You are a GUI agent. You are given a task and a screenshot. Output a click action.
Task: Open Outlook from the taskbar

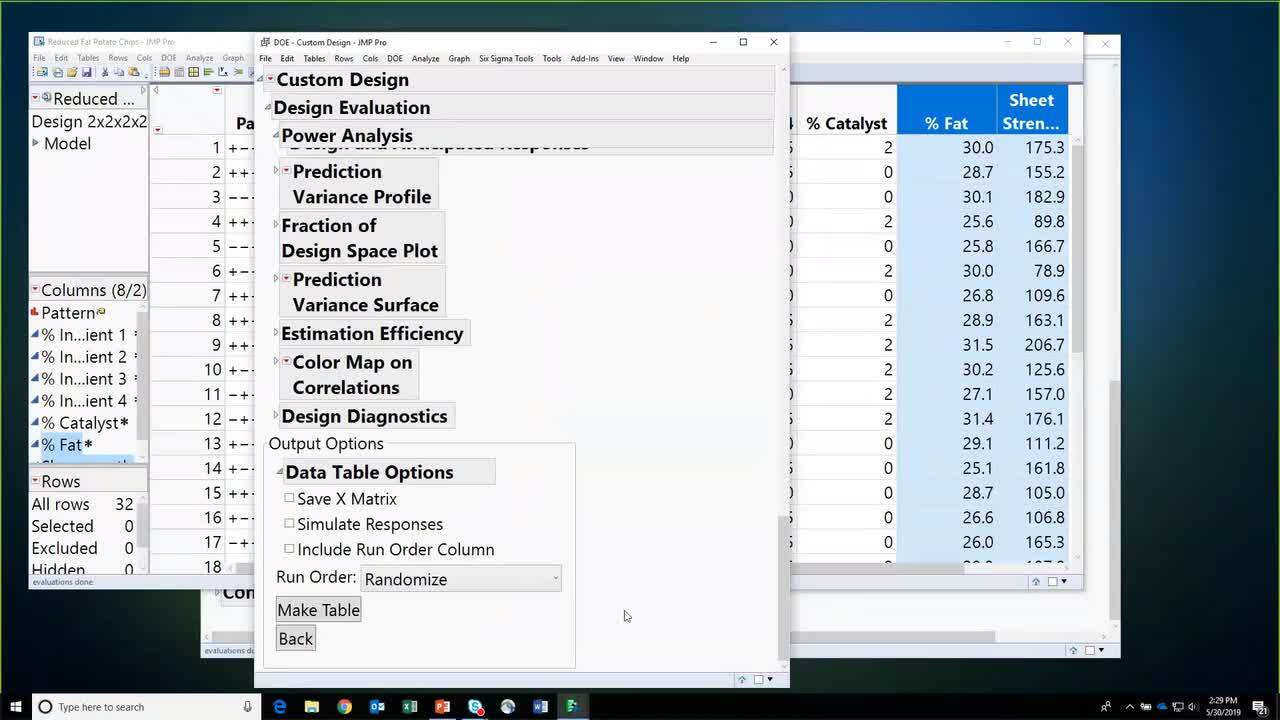coord(377,707)
